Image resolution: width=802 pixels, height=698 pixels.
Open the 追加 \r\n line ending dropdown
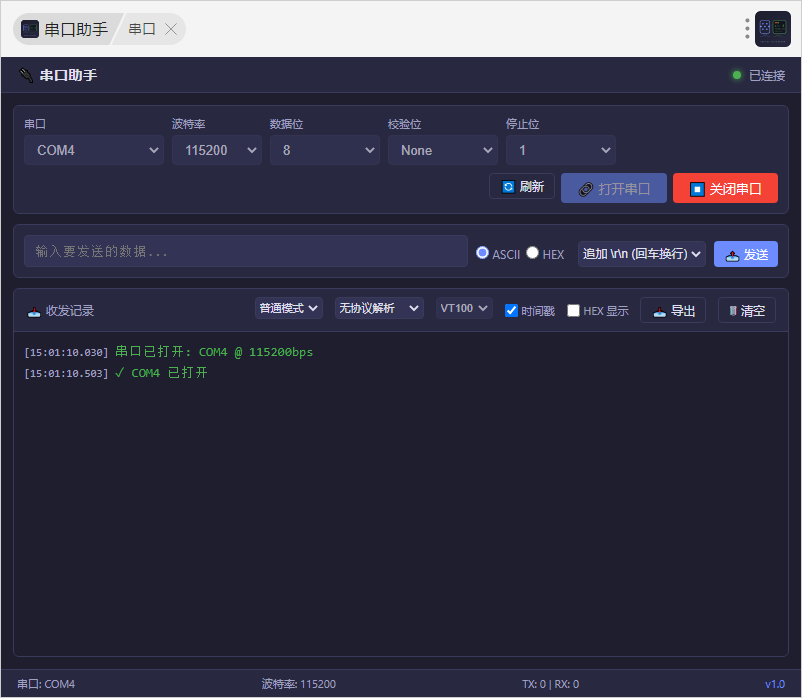pyautogui.click(x=642, y=254)
